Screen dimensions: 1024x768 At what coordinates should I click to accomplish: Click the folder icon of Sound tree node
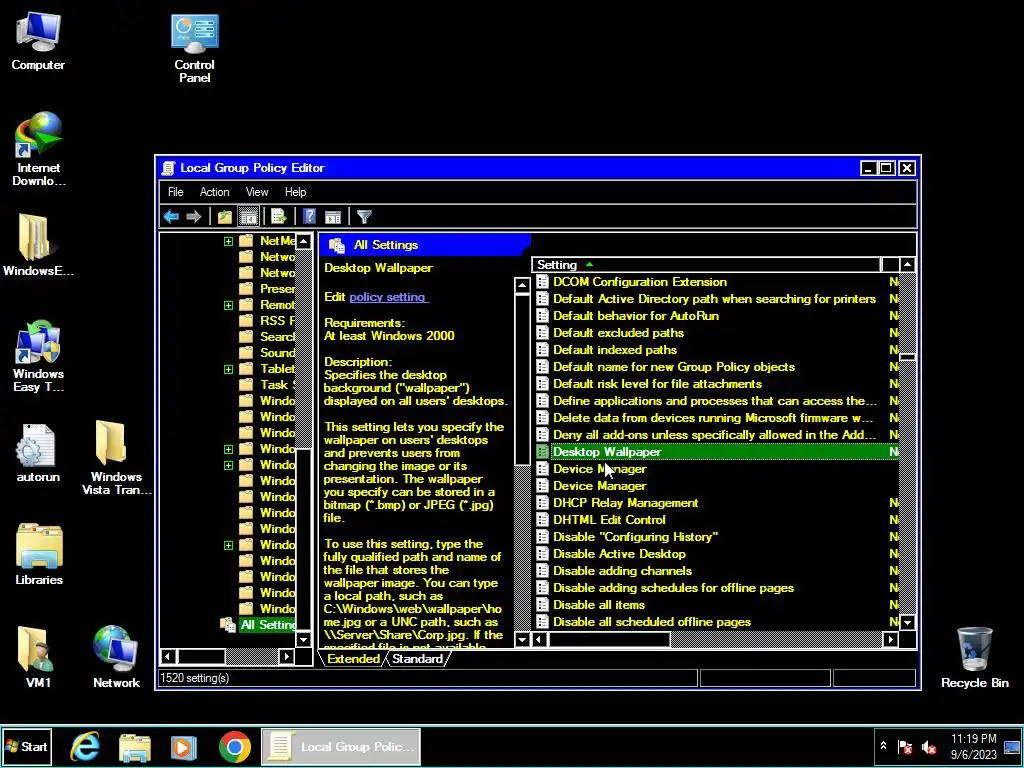246,353
